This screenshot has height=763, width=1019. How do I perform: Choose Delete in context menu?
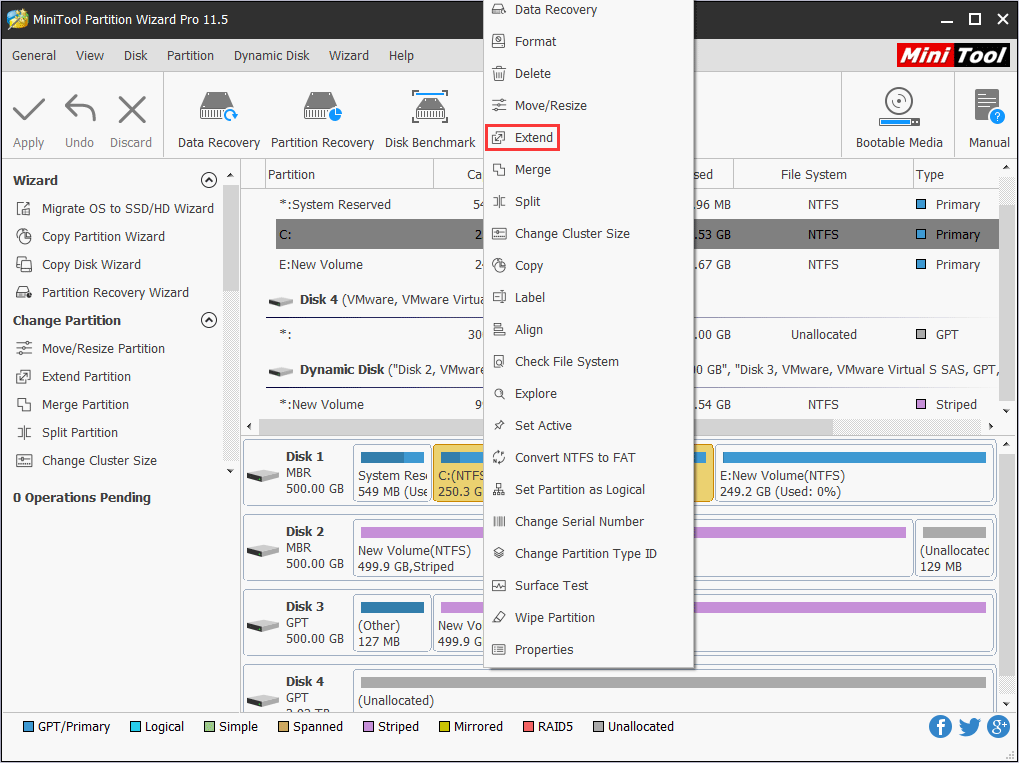pyautogui.click(x=588, y=73)
